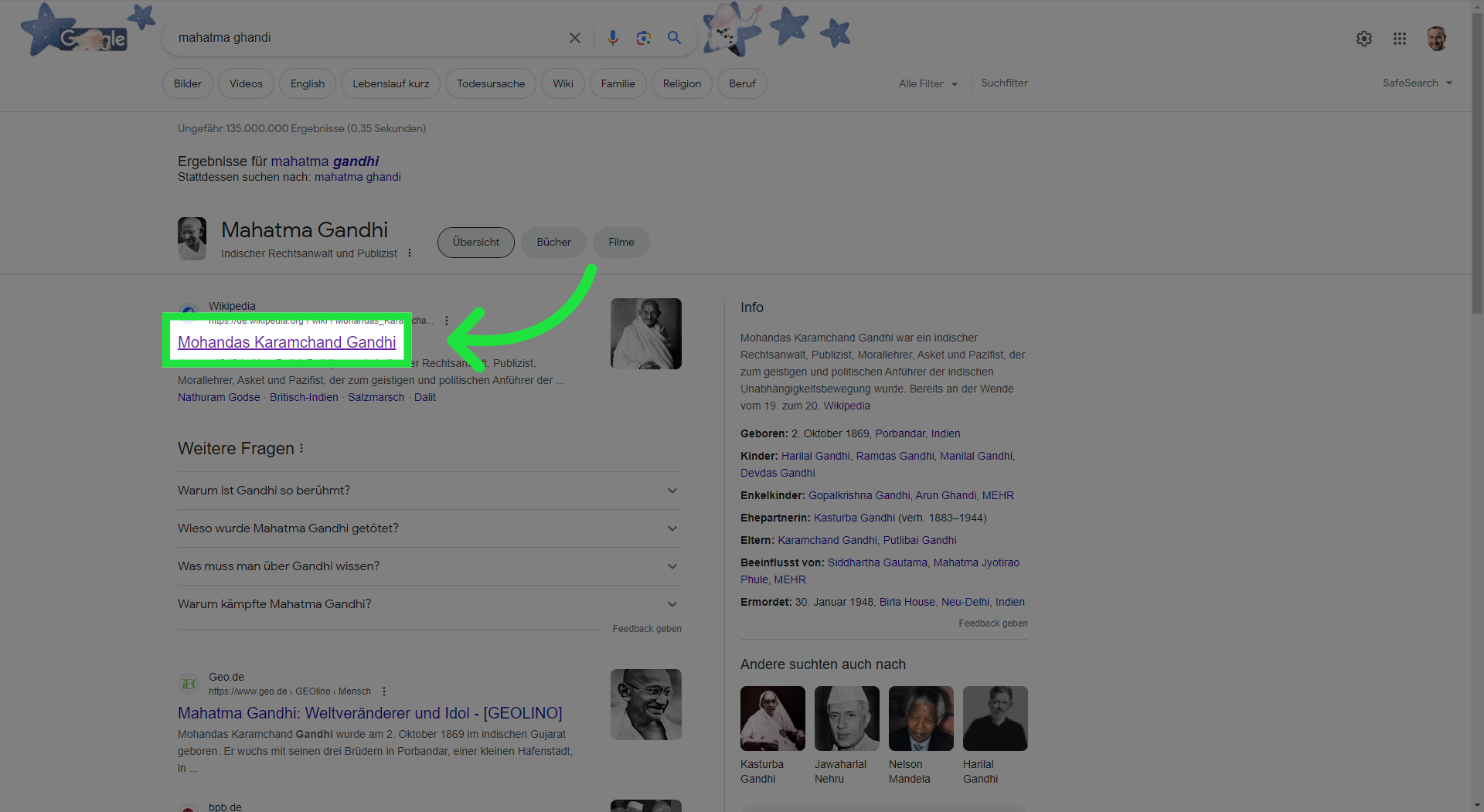Select the Todesursache filter chip
Screen dimensions: 1484x812
click(x=491, y=83)
